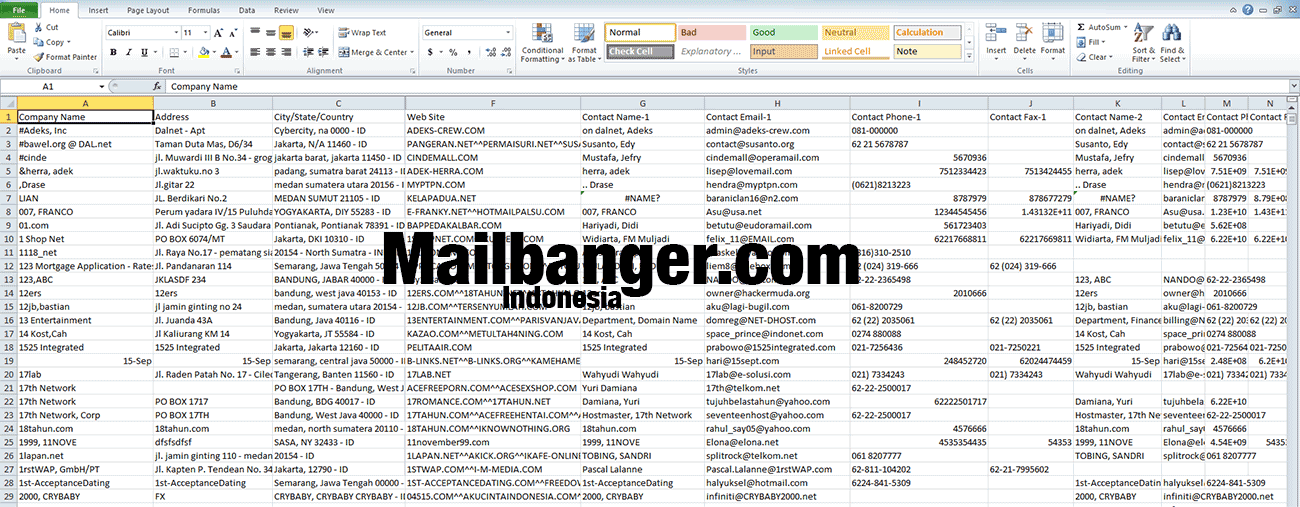Click Merge & Center
Screen dimensions: 1300x507
372,52
